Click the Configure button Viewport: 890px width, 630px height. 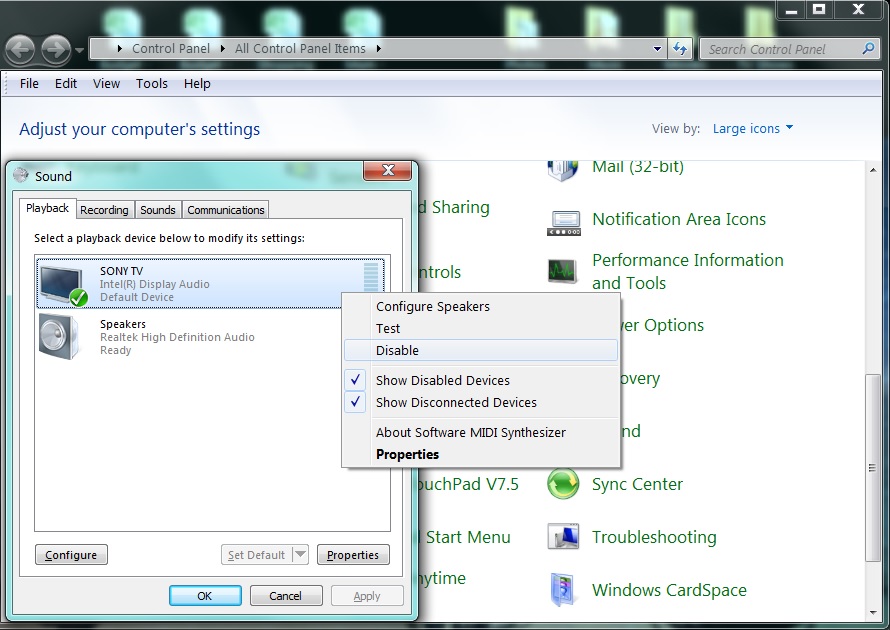(x=71, y=555)
